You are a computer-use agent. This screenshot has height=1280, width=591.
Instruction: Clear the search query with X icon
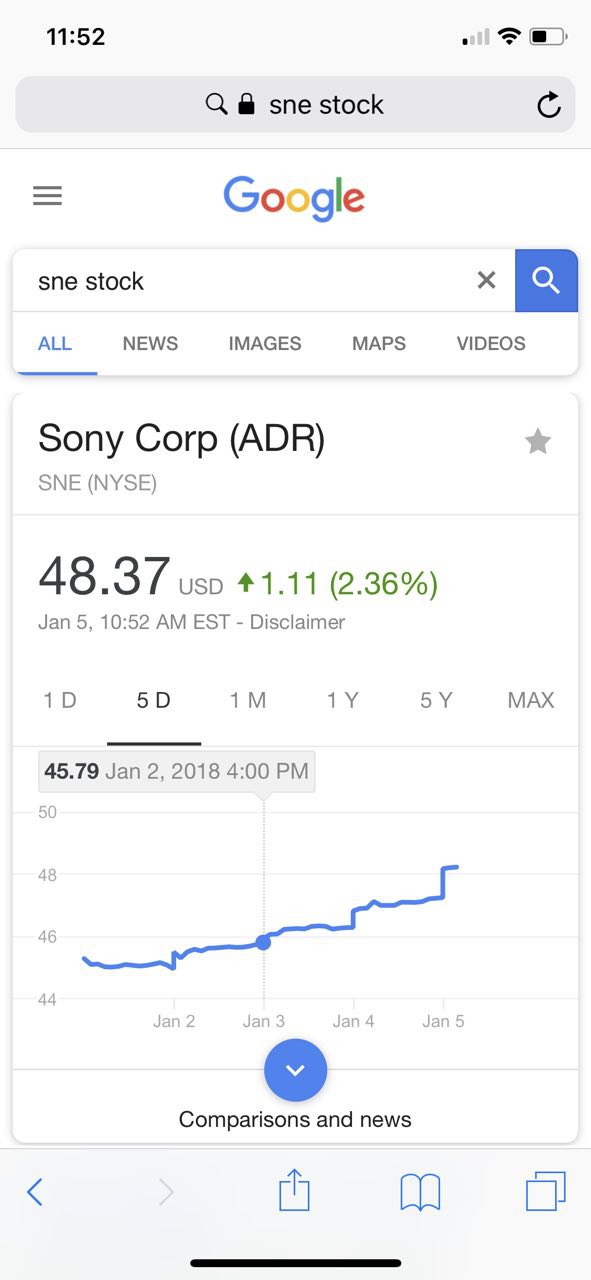click(x=486, y=281)
